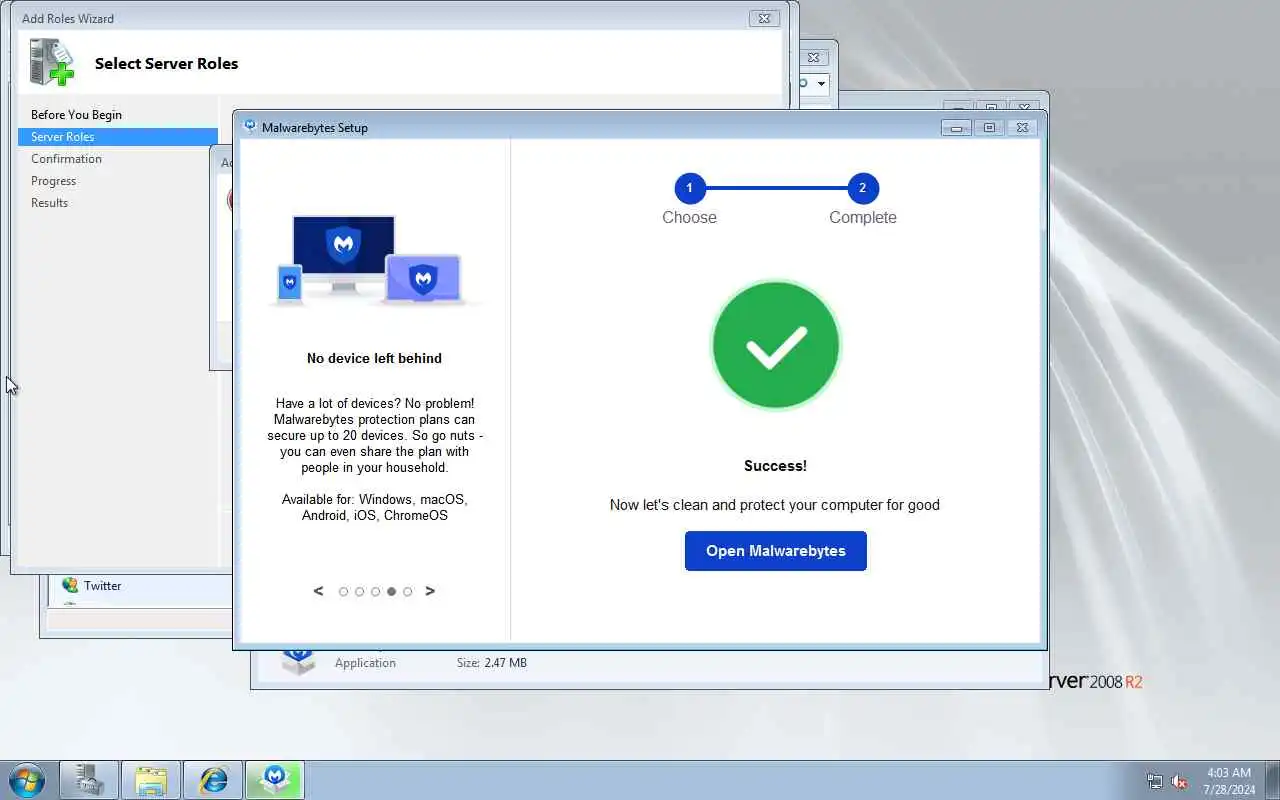Select Results step in Add Roles Wizard

(x=49, y=203)
